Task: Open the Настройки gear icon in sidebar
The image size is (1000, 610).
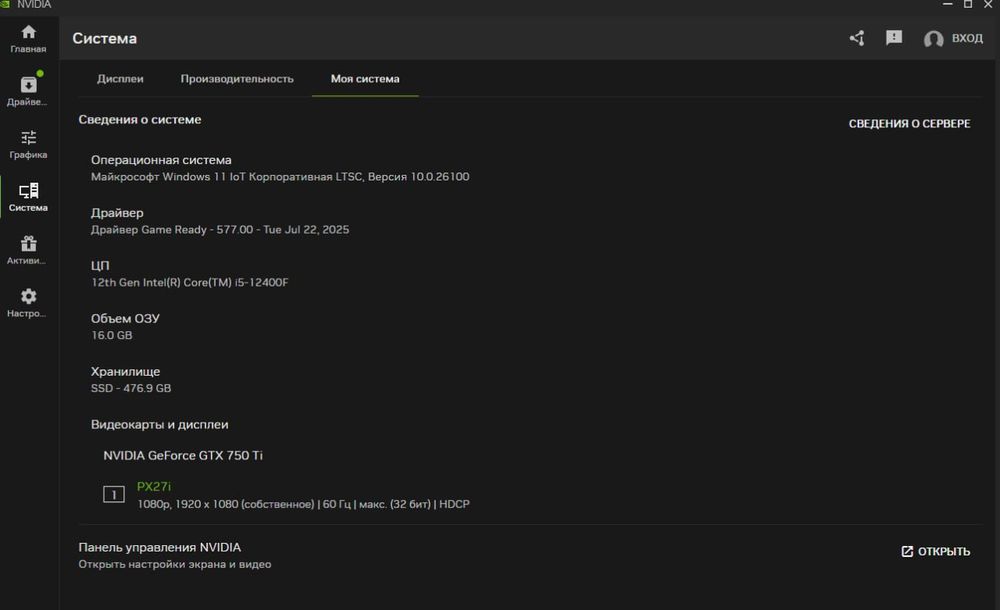Action: pyautogui.click(x=28, y=296)
